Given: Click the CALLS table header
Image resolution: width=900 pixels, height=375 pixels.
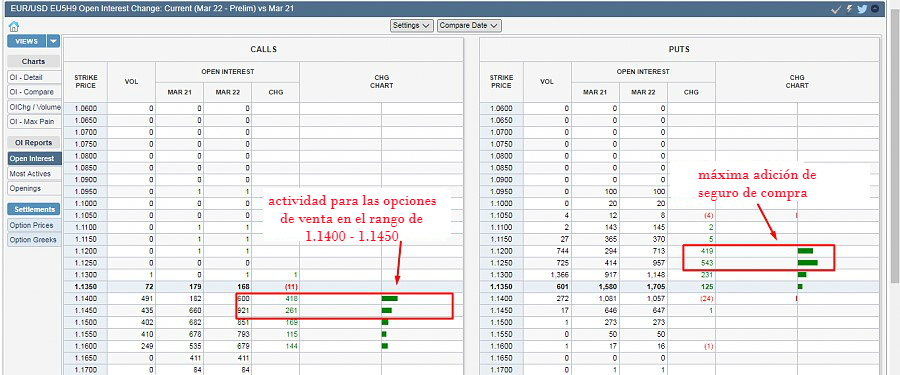Looking at the screenshot, I should (x=263, y=49).
